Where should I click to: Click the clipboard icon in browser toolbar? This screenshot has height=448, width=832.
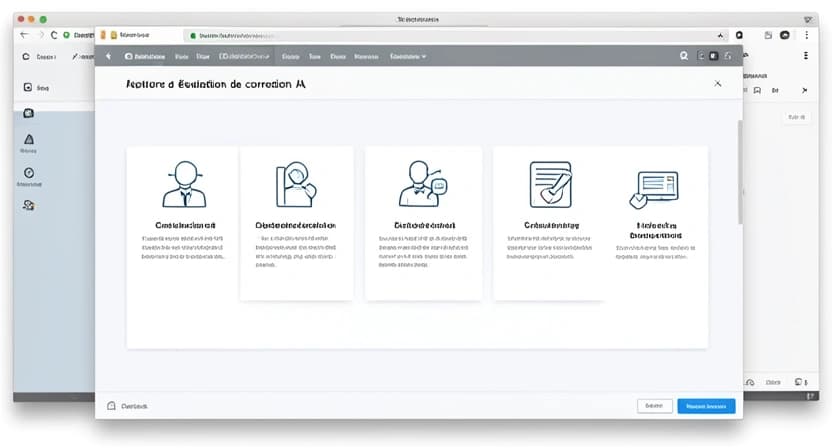coord(768,35)
